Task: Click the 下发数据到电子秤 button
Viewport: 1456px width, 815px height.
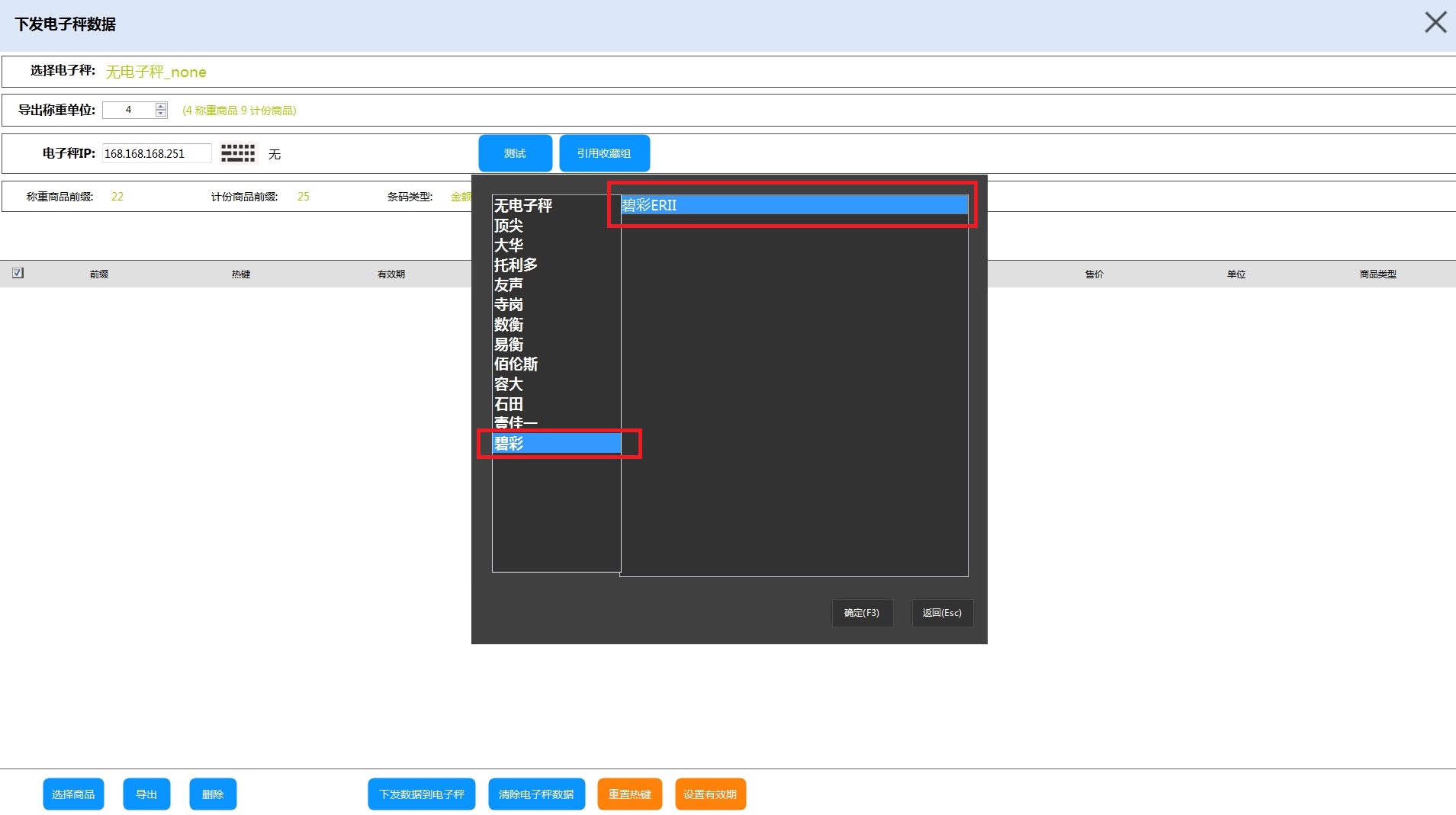Action: pyautogui.click(x=422, y=794)
